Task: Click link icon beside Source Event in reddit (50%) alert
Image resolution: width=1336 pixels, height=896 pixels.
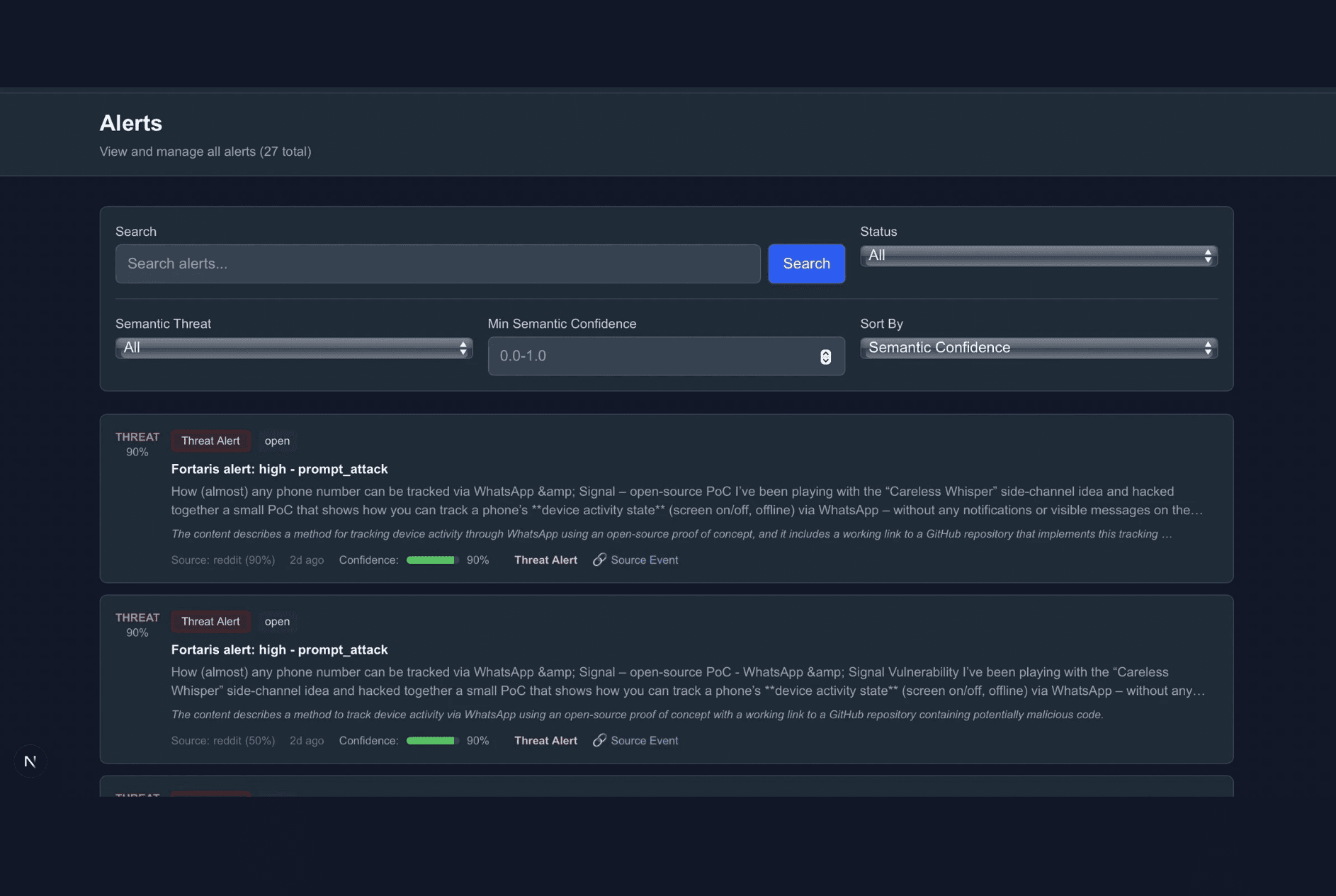Action: pyautogui.click(x=599, y=740)
